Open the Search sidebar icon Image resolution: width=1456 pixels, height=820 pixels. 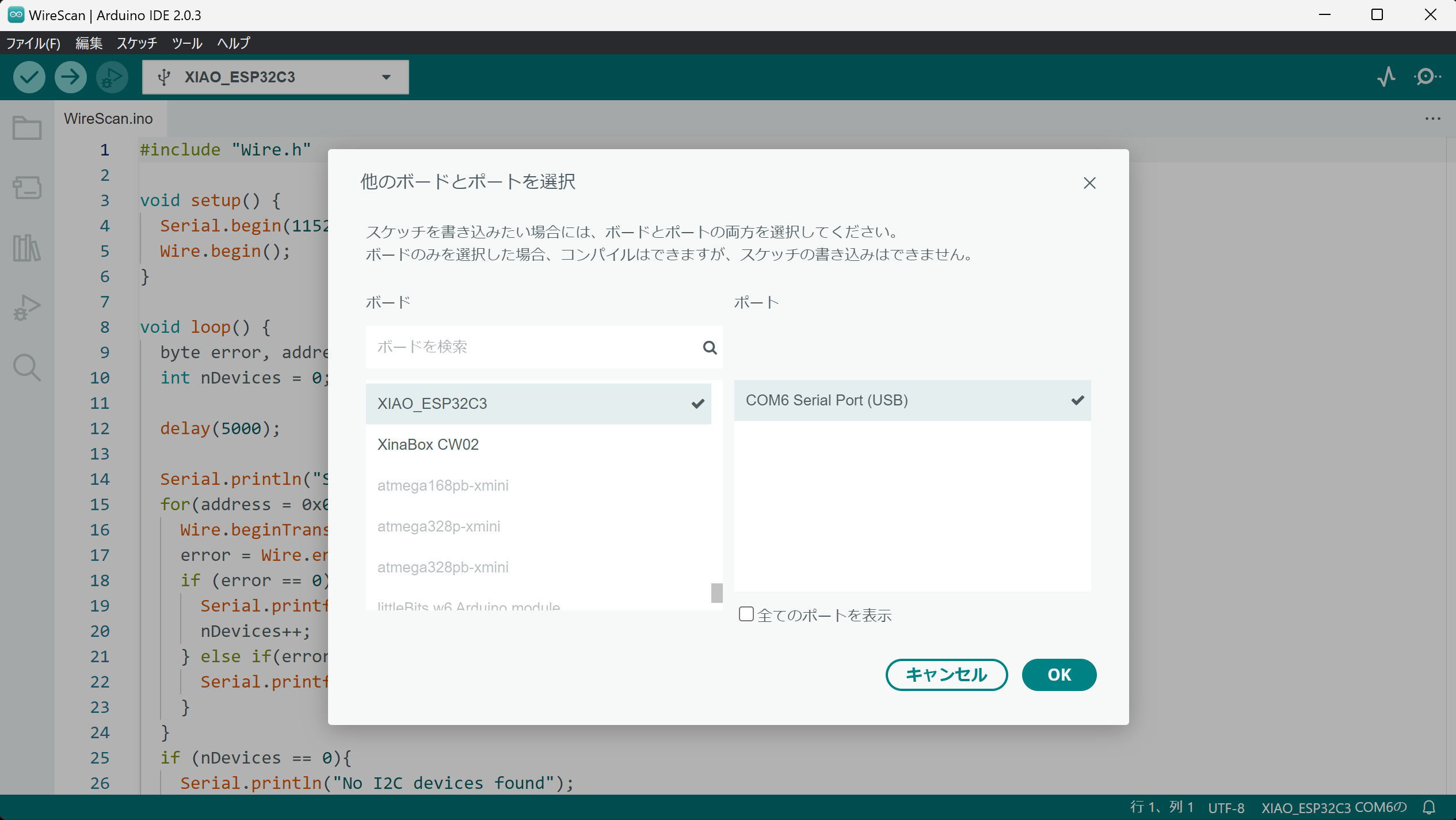(x=26, y=367)
